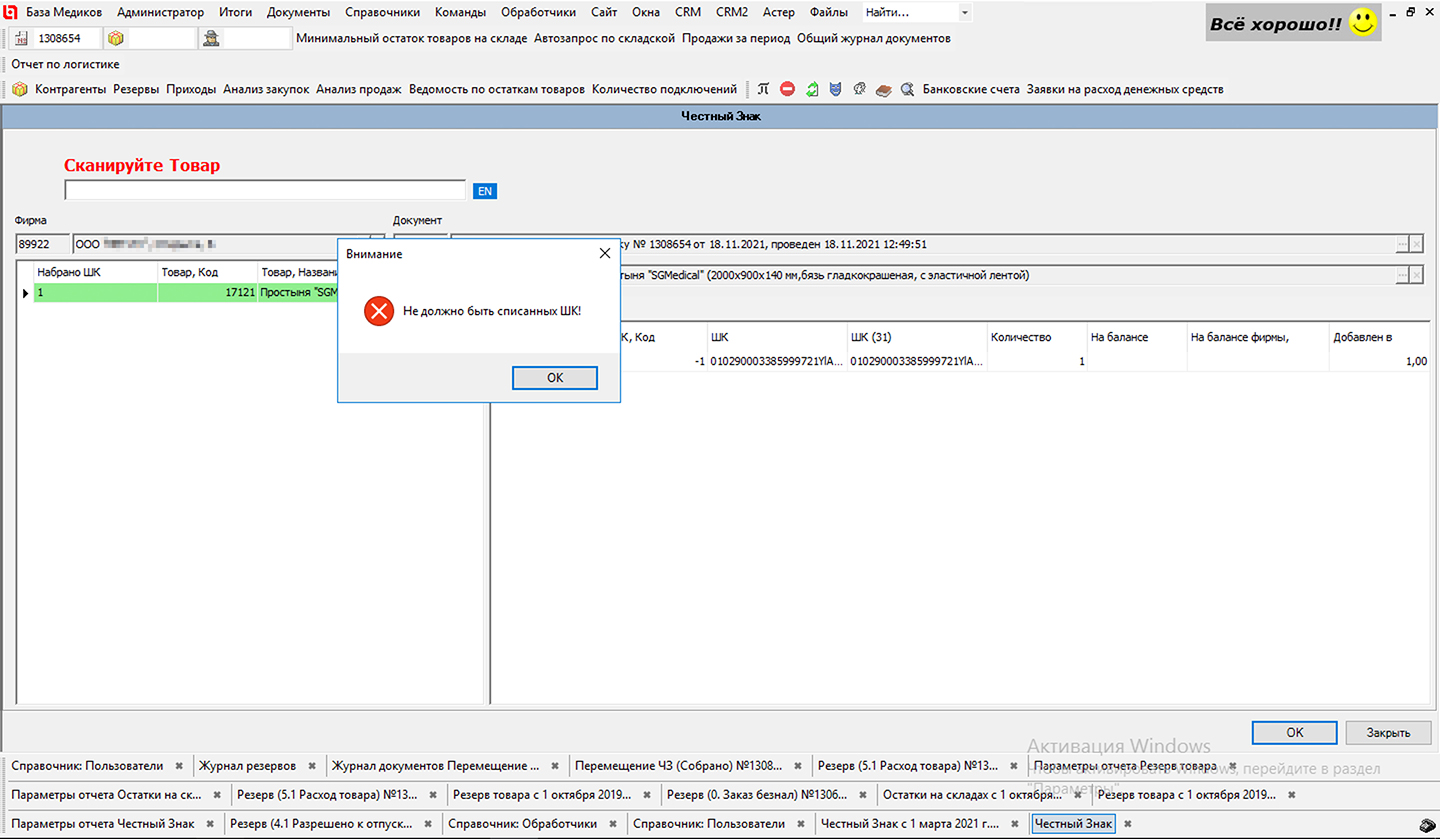Open ellipsis selector on the SGMedical product field
This screenshot has width=1440, height=839.
point(1402,275)
